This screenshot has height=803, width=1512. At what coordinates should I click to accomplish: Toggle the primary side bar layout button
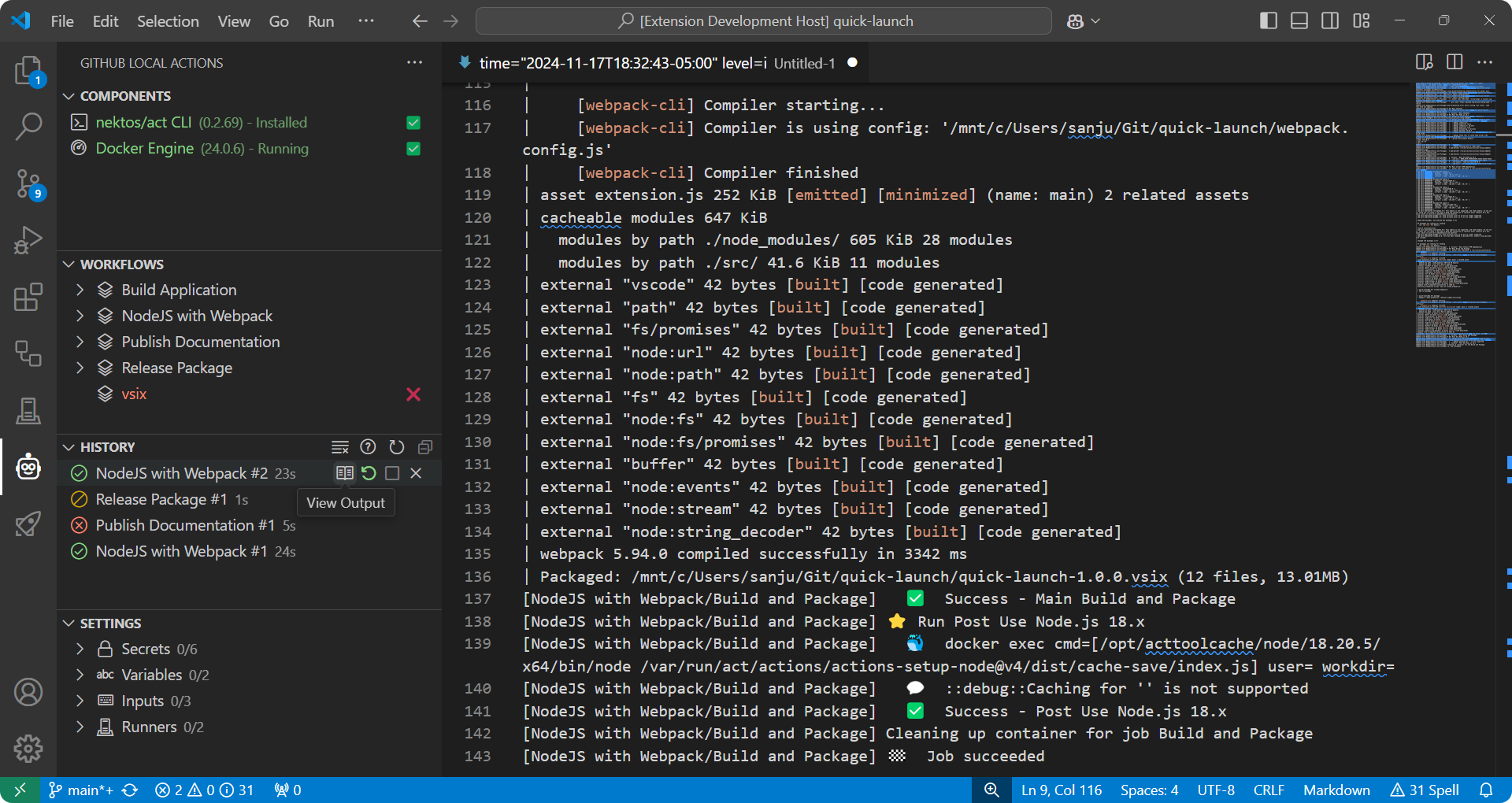[1268, 21]
